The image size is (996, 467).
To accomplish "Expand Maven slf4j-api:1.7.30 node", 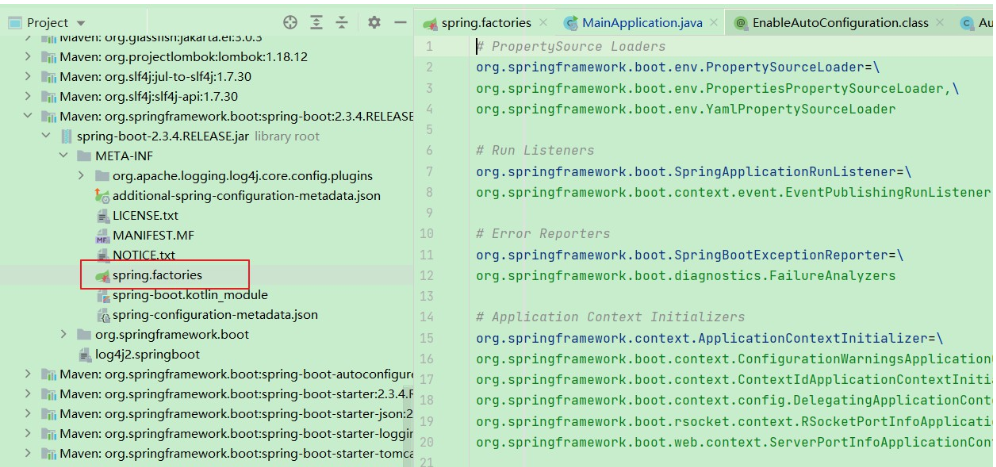I will click(27, 97).
